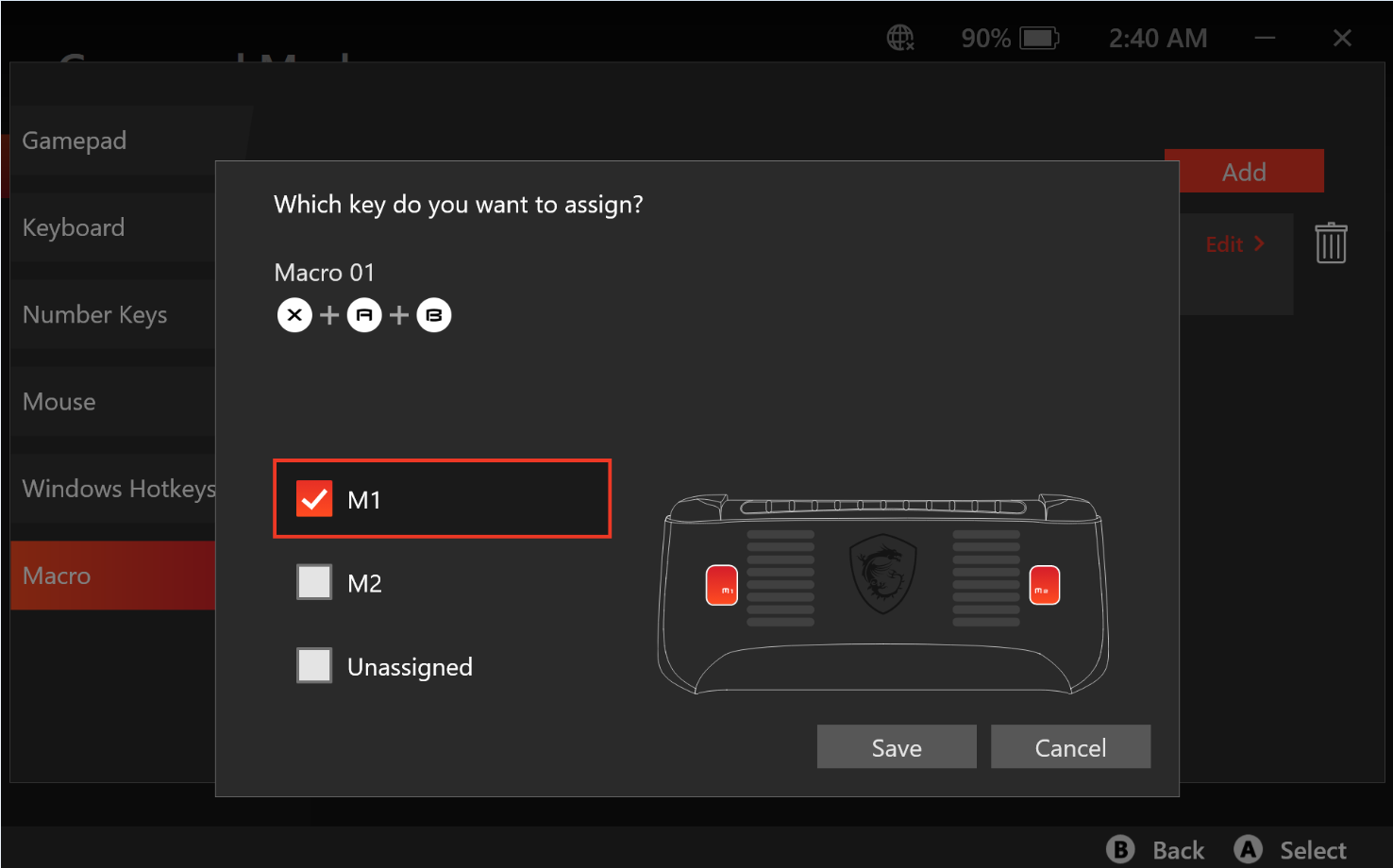
Task: Delete macro with the trash can icon
Action: 1331,243
